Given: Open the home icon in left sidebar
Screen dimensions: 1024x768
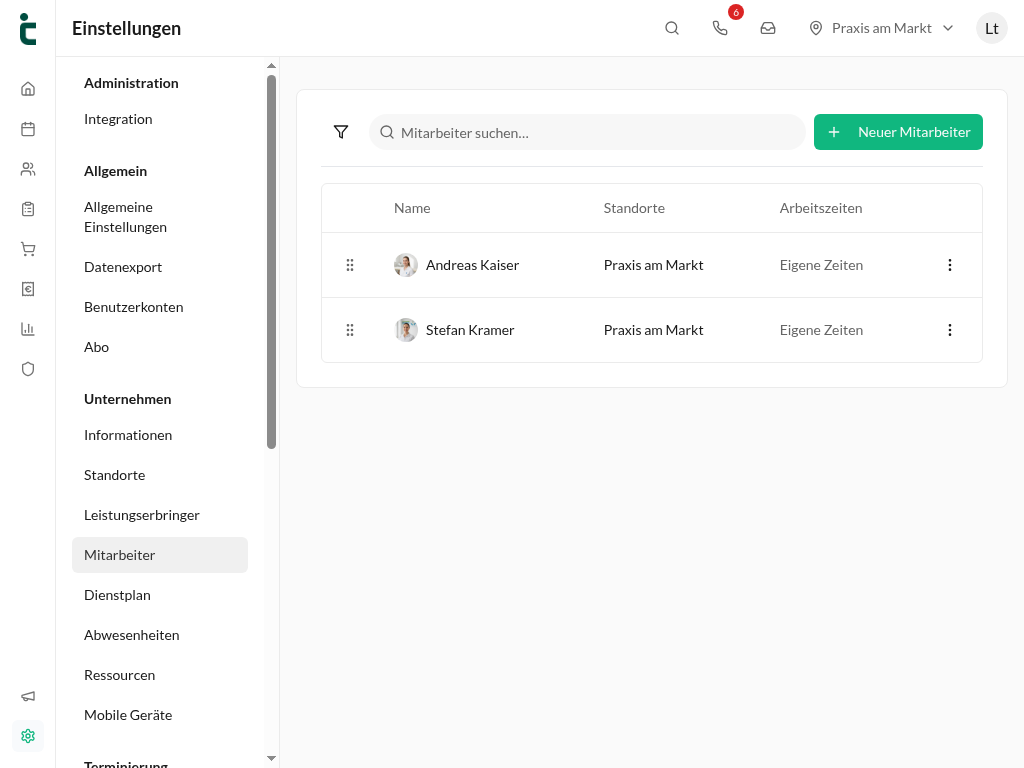Looking at the screenshot, I should click(27, 89).
